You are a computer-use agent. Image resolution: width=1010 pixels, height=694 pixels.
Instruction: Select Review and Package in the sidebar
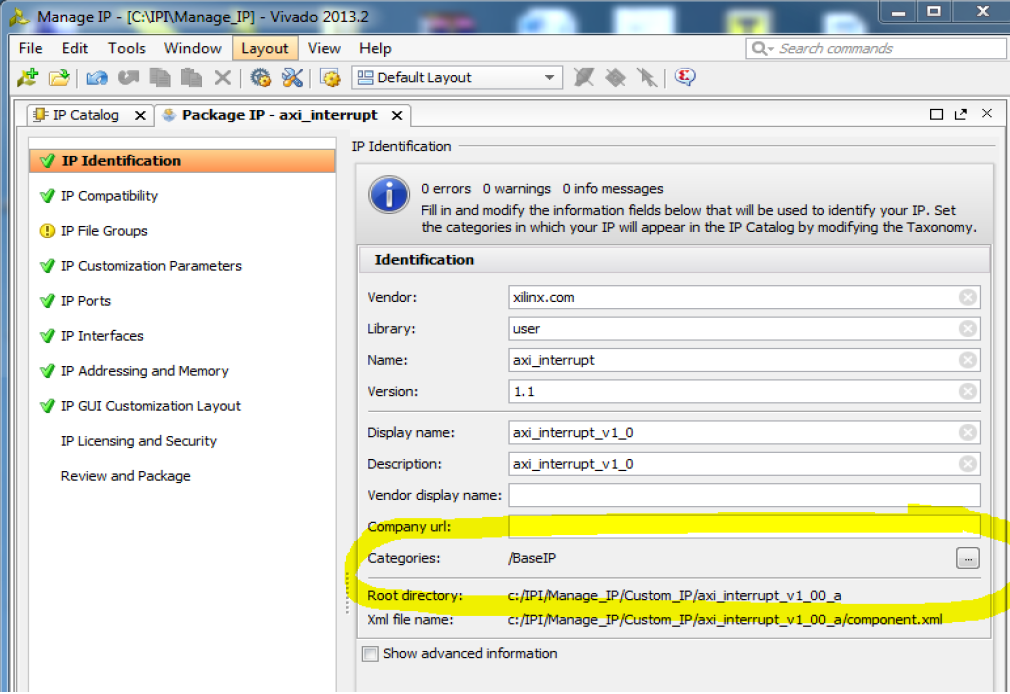coord(125,476)
